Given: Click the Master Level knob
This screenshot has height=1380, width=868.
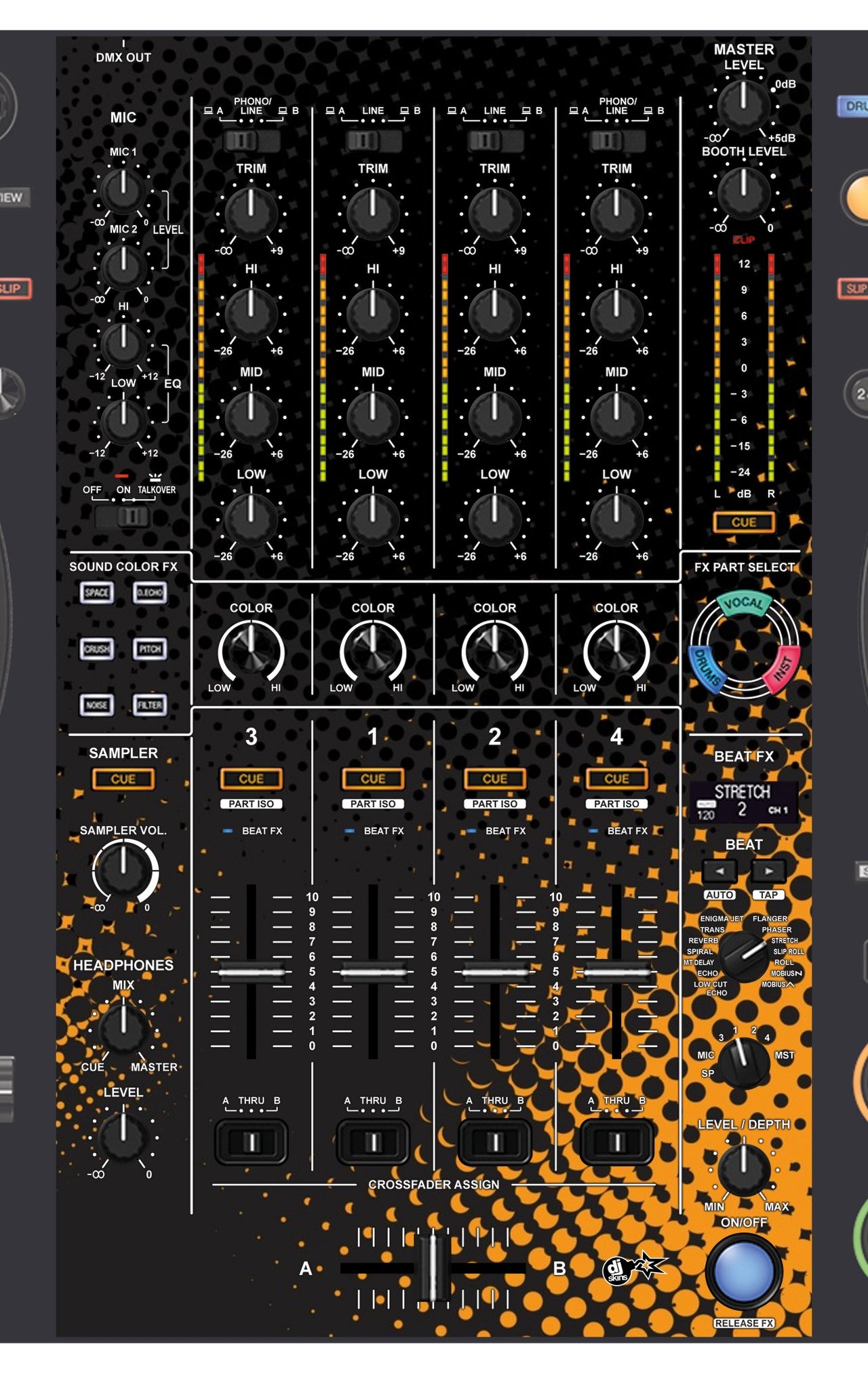Looking at the screenshot, I should coord(744,106).
